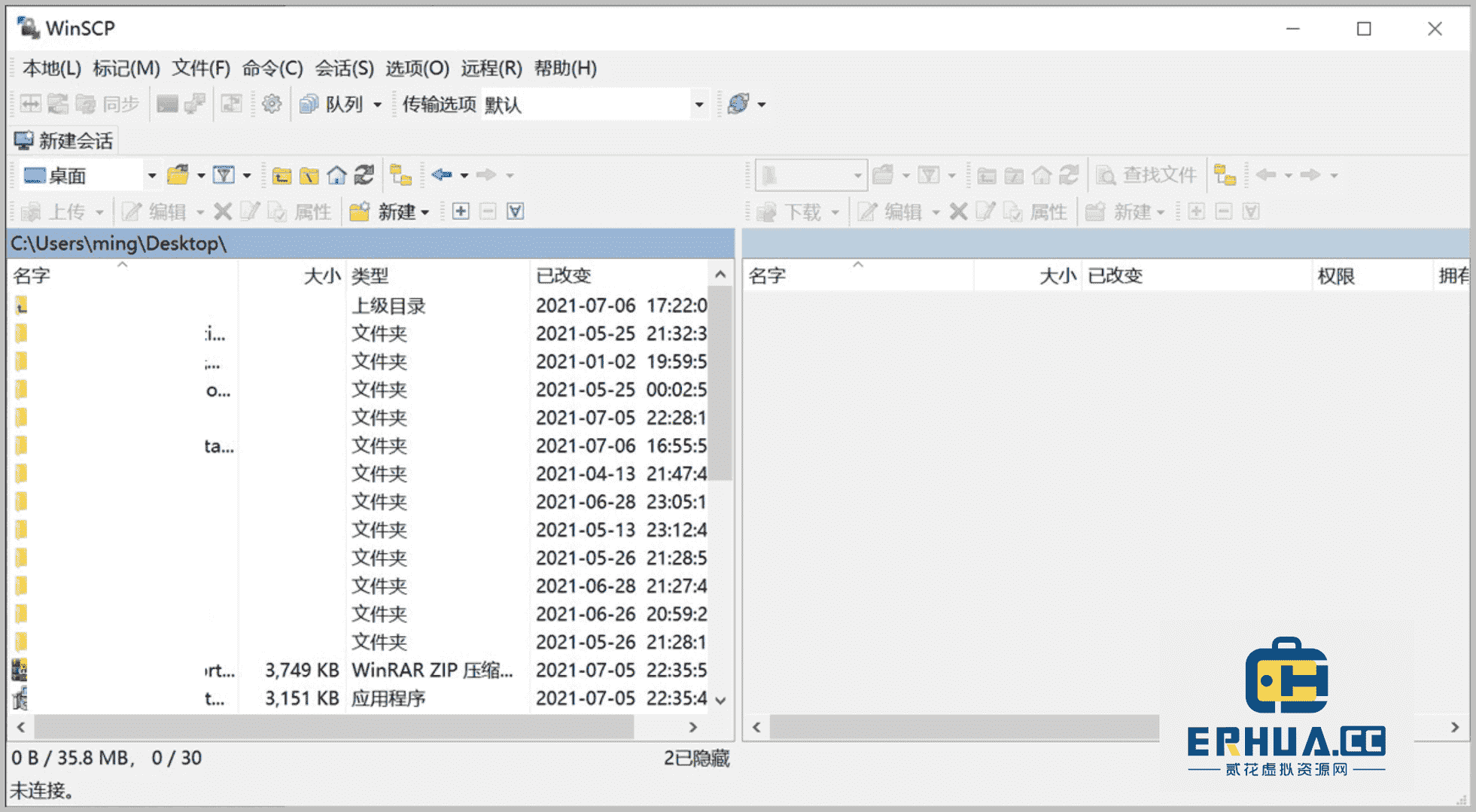This screenshot has height=812, width=1476.
Task: Sort remote files by 权限 column
Action: pos(1371,275)
